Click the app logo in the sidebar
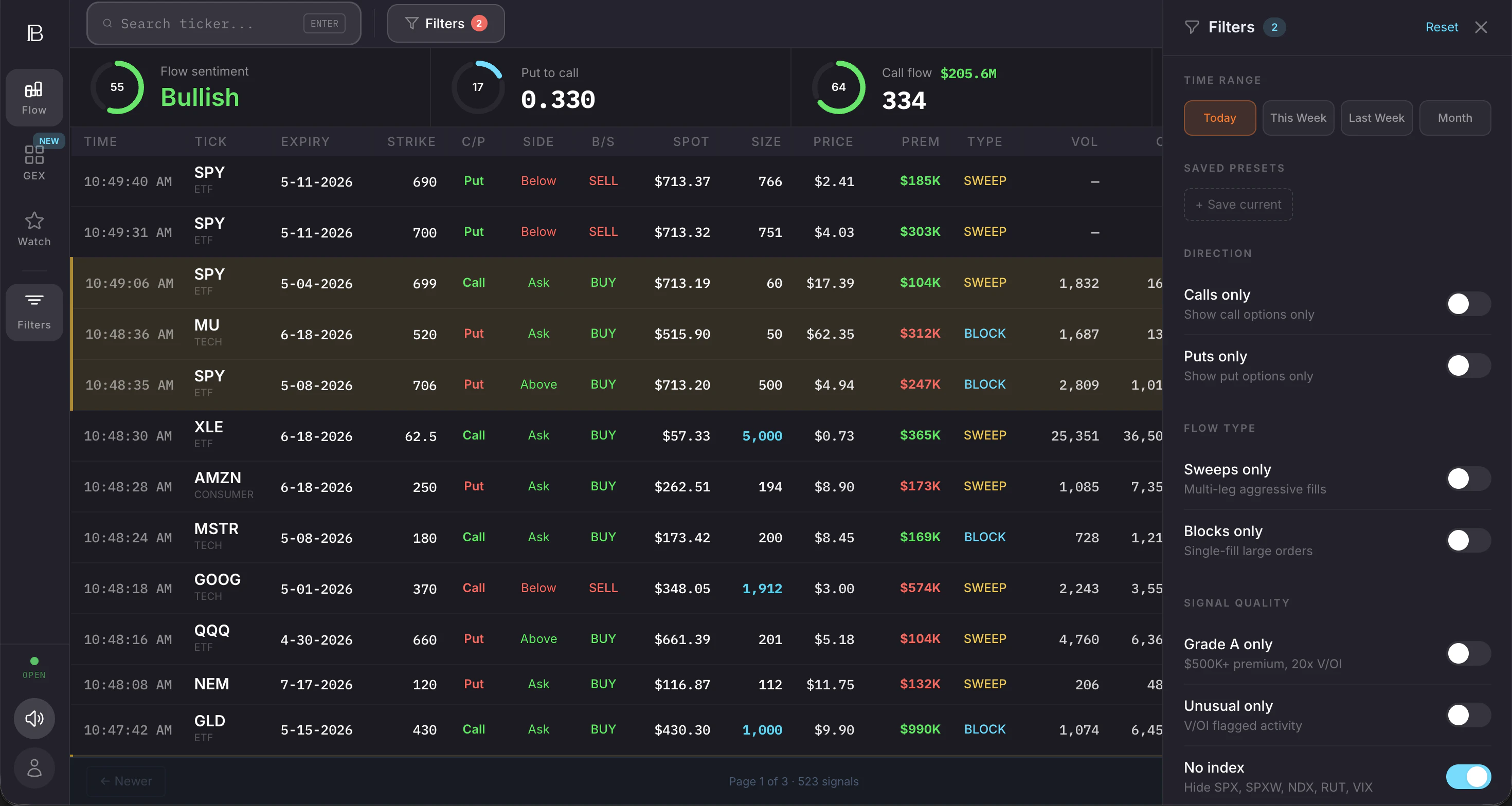Image resolution: width=1512 pixels, height=806 pixels. pos(34,33)
